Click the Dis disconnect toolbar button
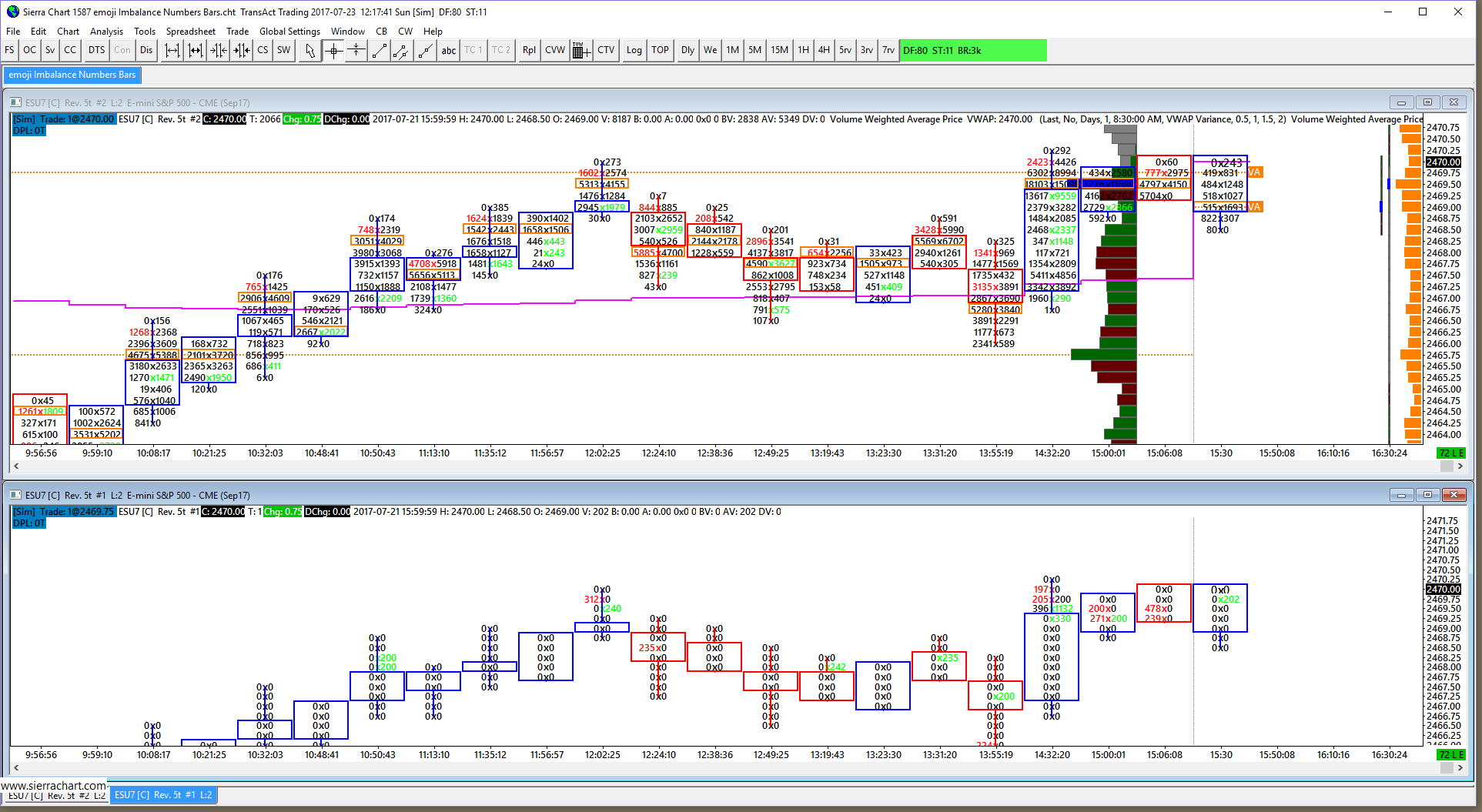The width and height of the screenshot is (1482, 812). pos(146,50)
